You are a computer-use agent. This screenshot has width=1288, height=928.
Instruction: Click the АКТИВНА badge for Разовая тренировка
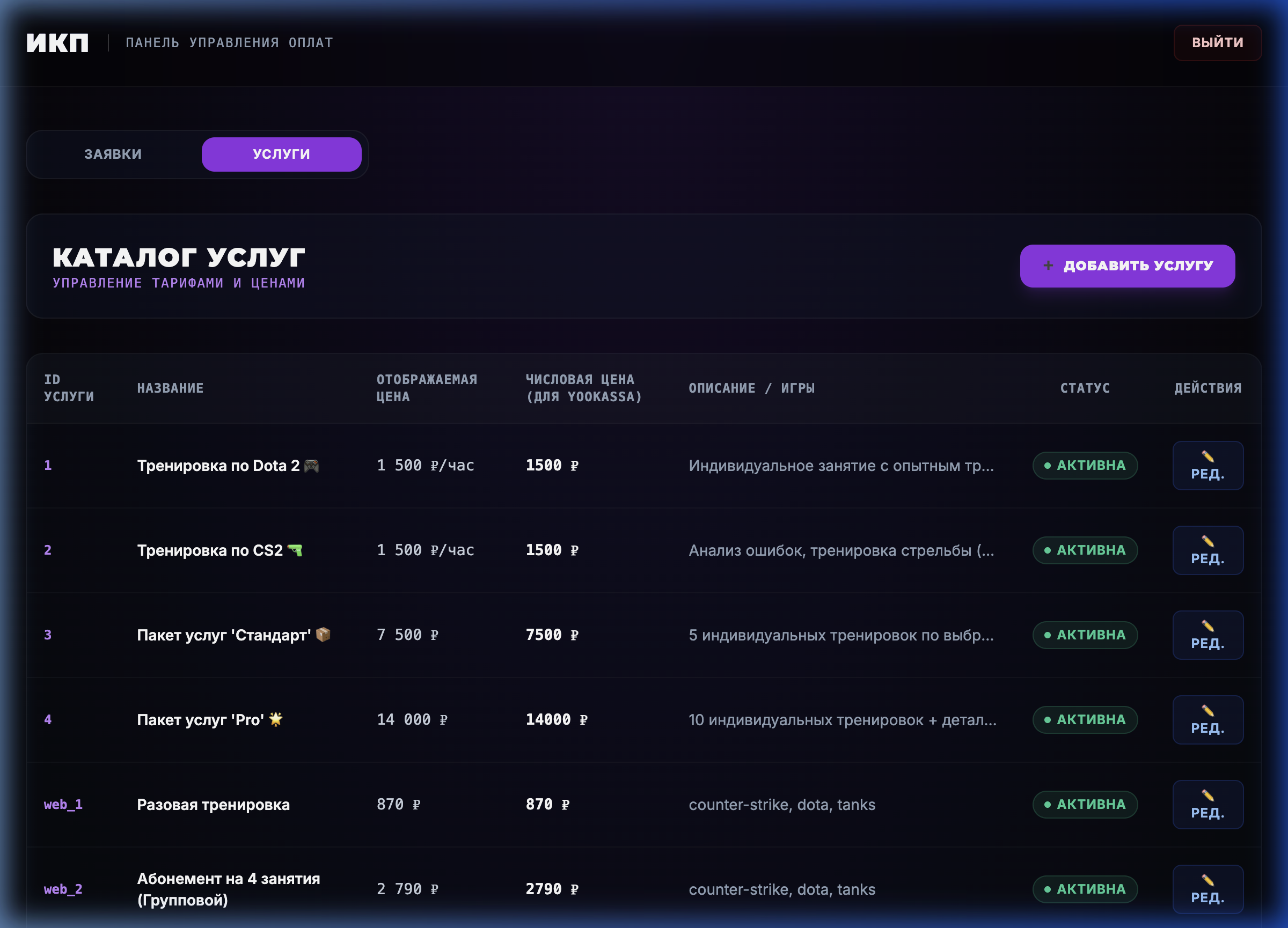1085,804
